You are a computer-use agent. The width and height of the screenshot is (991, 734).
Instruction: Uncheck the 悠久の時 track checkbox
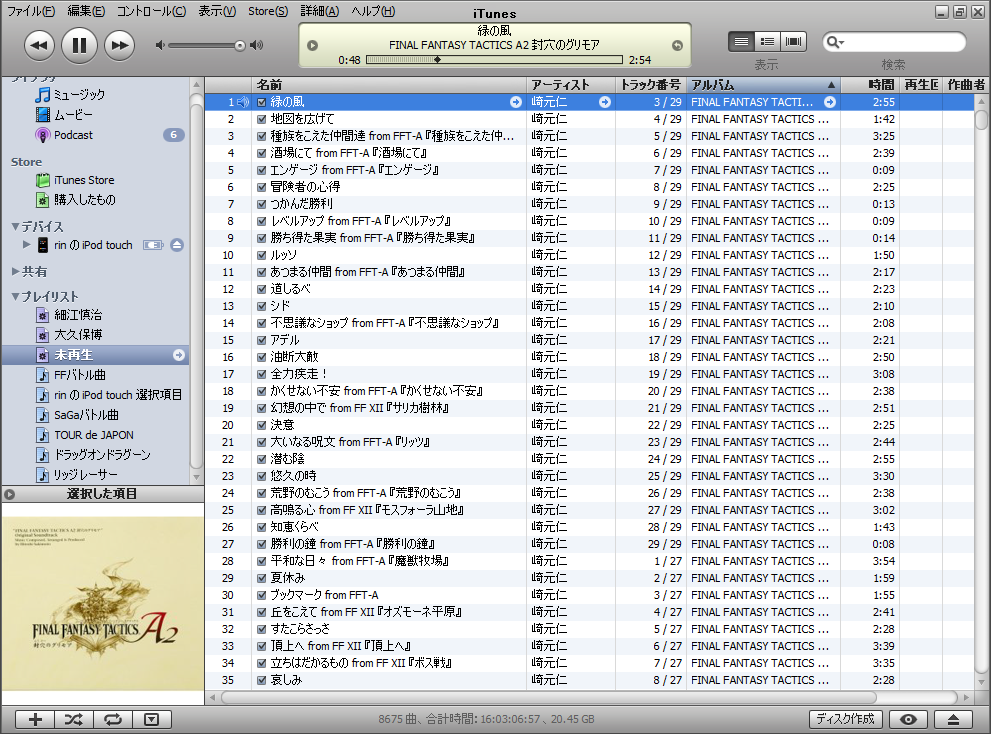[262, 476]
